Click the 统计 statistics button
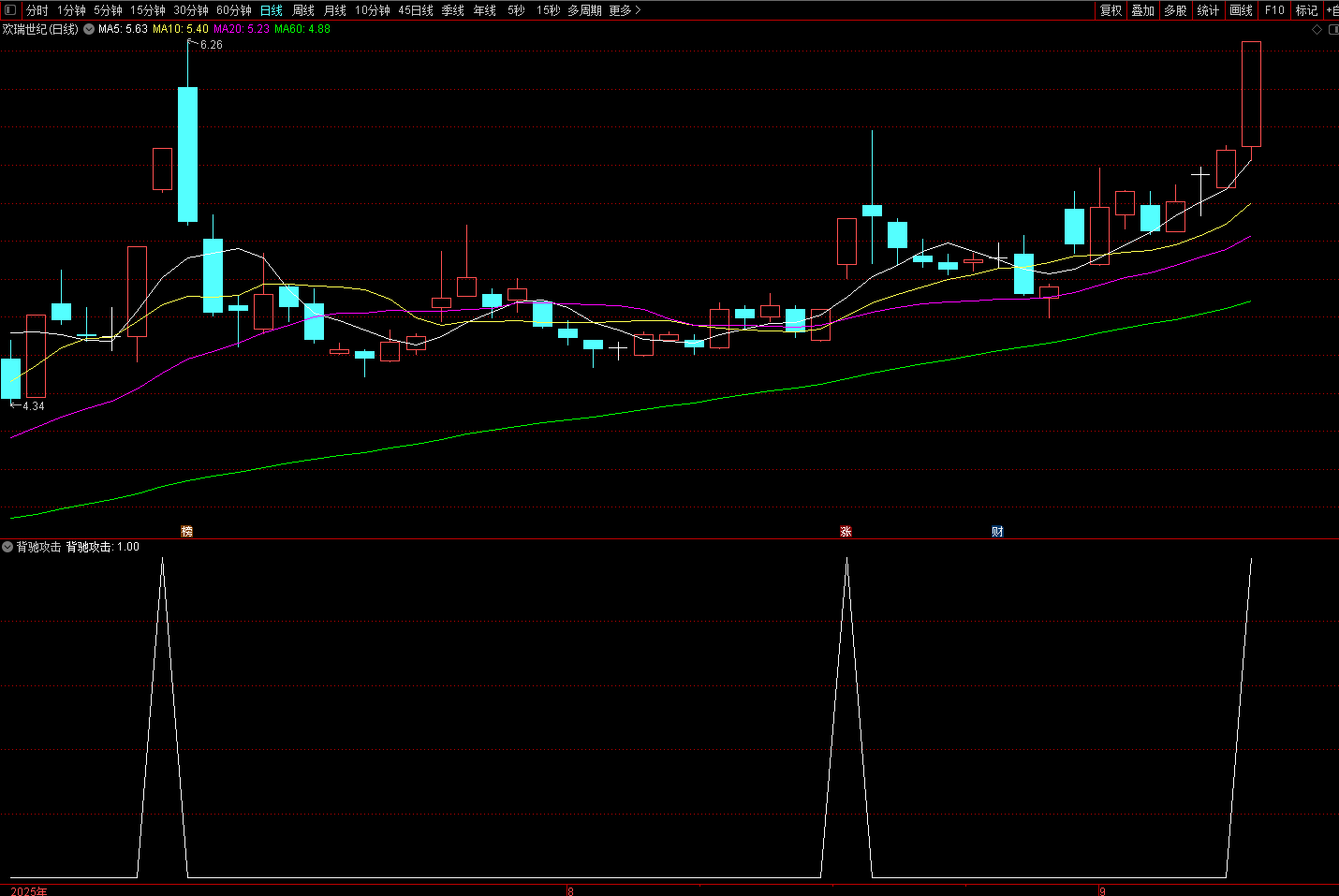This screenshot has height=896, width=1339. [x=1209, y=10]
